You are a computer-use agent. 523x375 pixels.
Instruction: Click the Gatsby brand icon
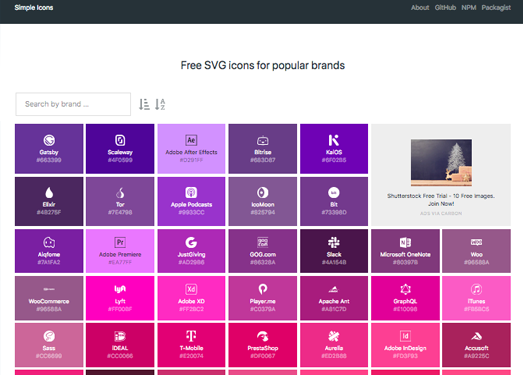49,140
